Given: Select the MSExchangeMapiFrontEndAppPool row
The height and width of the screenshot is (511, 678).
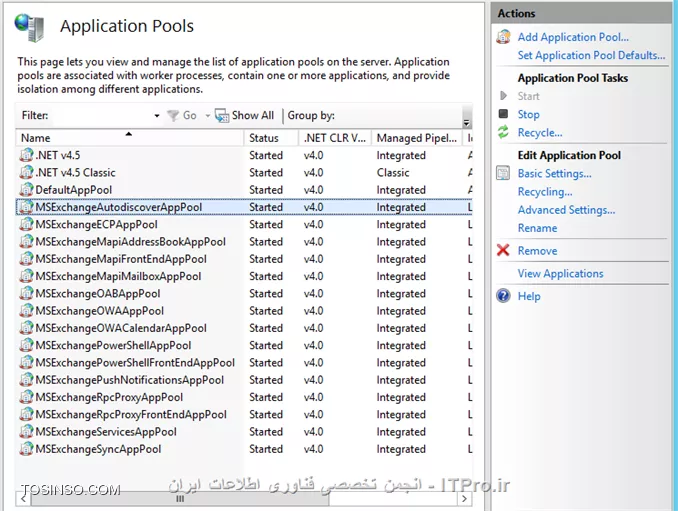Looking at the screenshot, I should tap(244, 259).
